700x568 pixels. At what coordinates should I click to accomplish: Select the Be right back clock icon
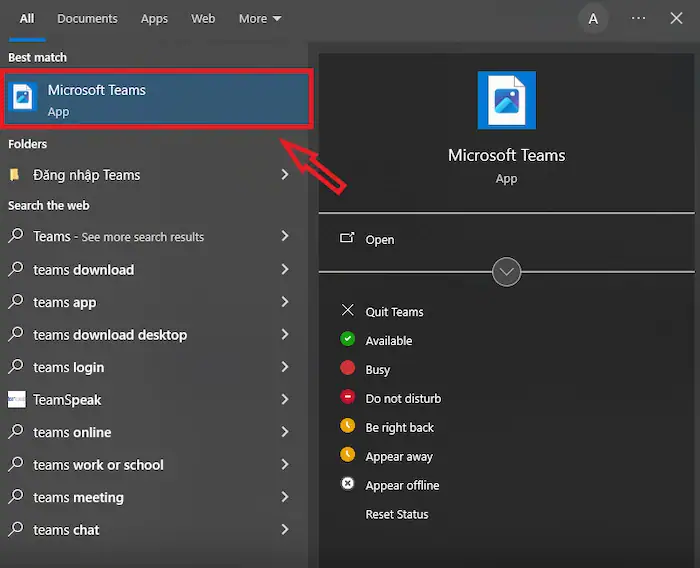click(x=348, y=427)
